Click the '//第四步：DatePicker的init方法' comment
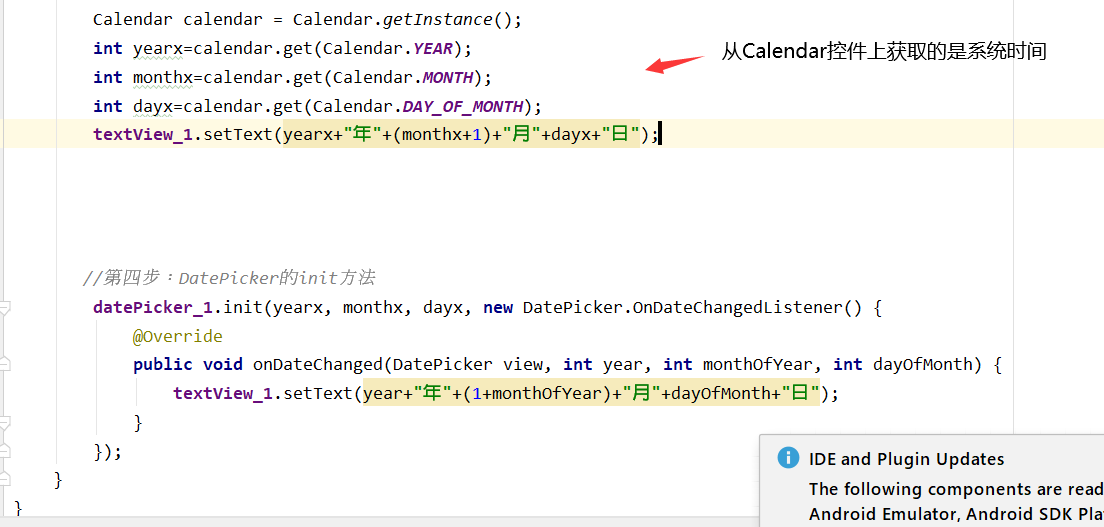Screen dimensions: 1104x527 pyautogui.click(x=229, y=278)
